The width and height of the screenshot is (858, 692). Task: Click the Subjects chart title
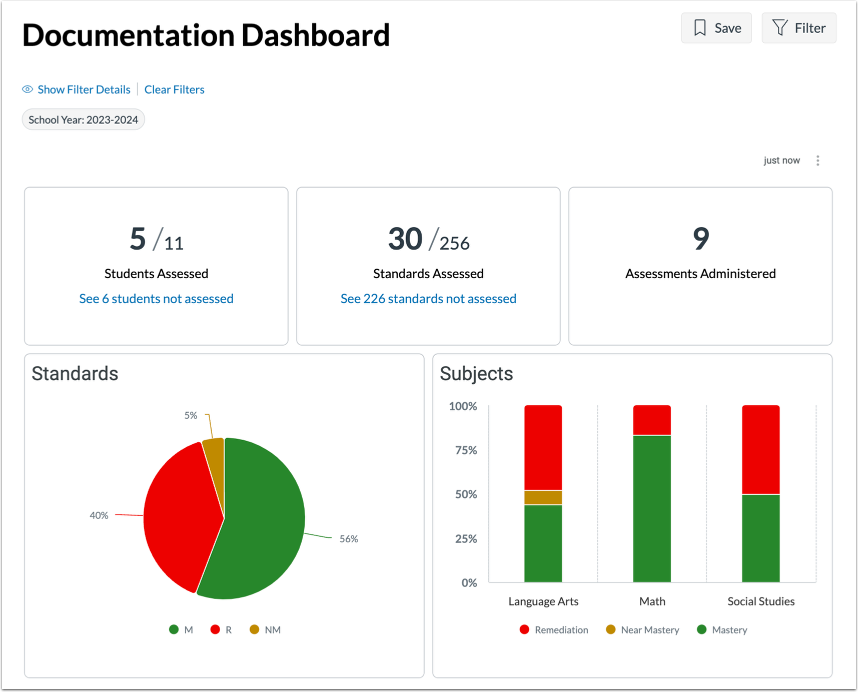coord(477,374)
